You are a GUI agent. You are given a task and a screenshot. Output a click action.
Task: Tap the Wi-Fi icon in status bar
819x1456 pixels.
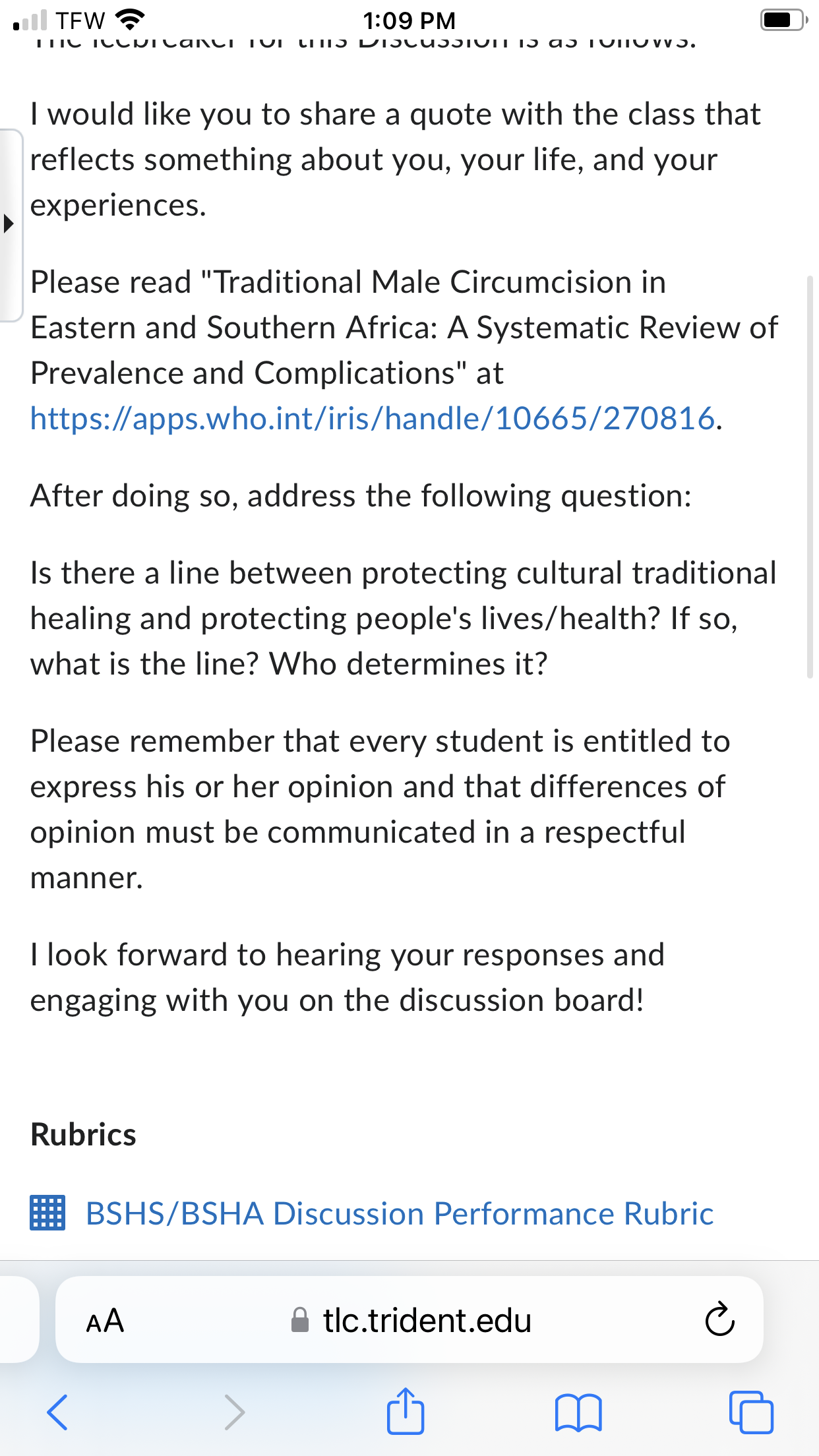click(130, 20)
